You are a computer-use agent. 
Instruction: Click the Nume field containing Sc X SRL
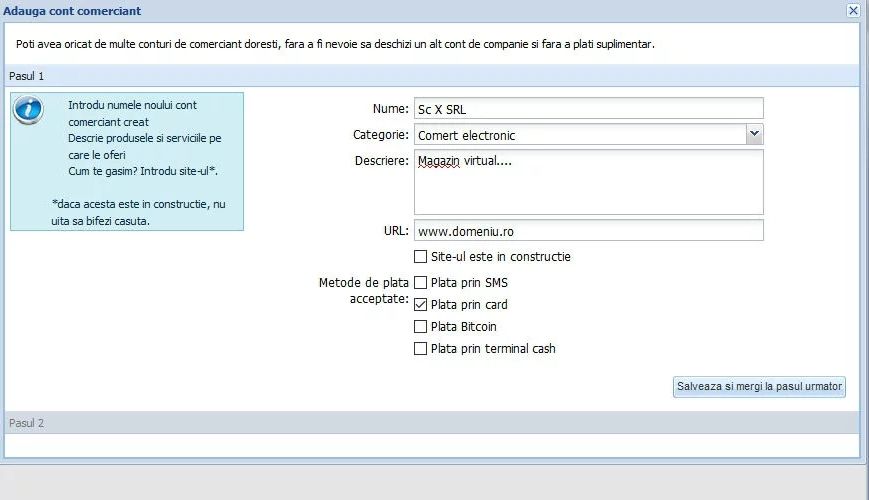pyautogui.click(x=588, y=108)
